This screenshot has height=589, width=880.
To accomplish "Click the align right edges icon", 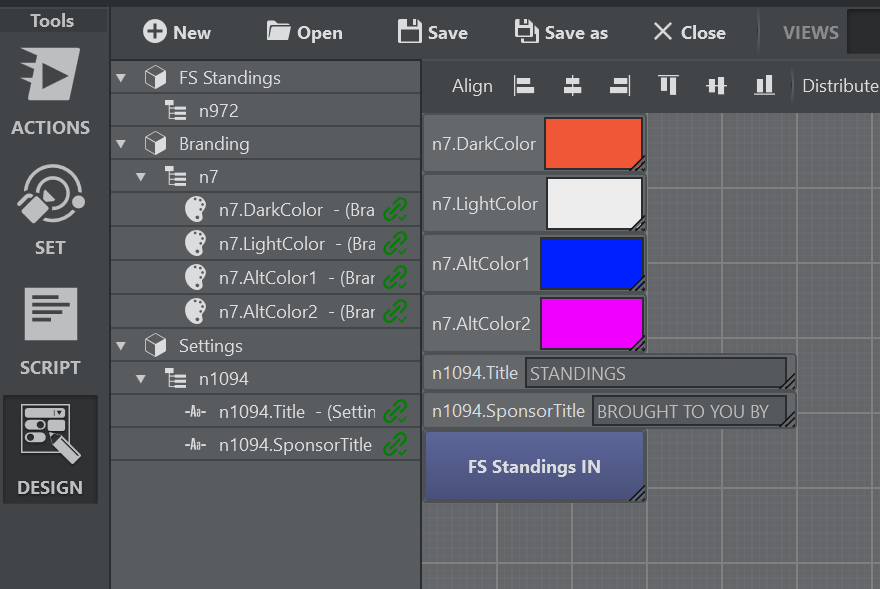I will [x=620, y=86].
